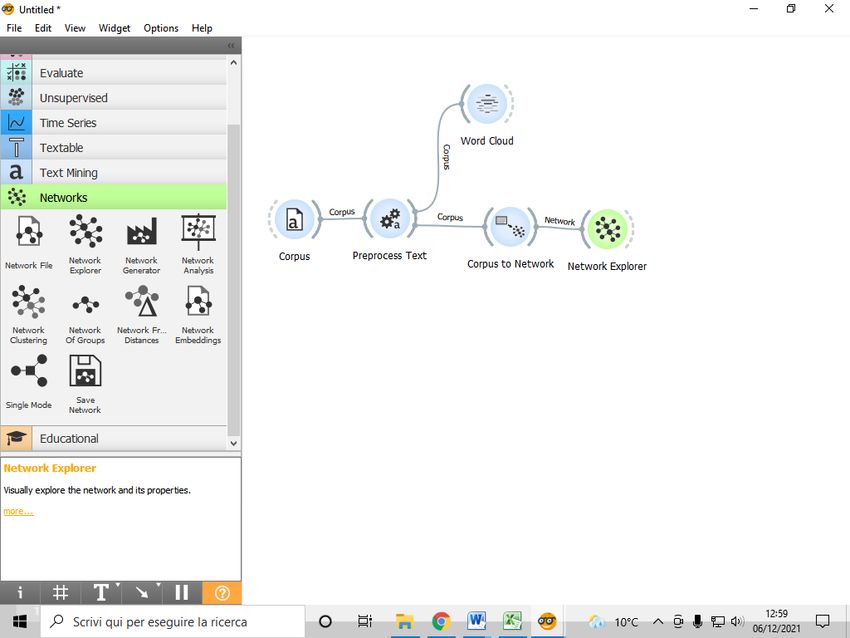Open the Windows notification center
Screen dimensions: 850x638
tap(822, 622)
